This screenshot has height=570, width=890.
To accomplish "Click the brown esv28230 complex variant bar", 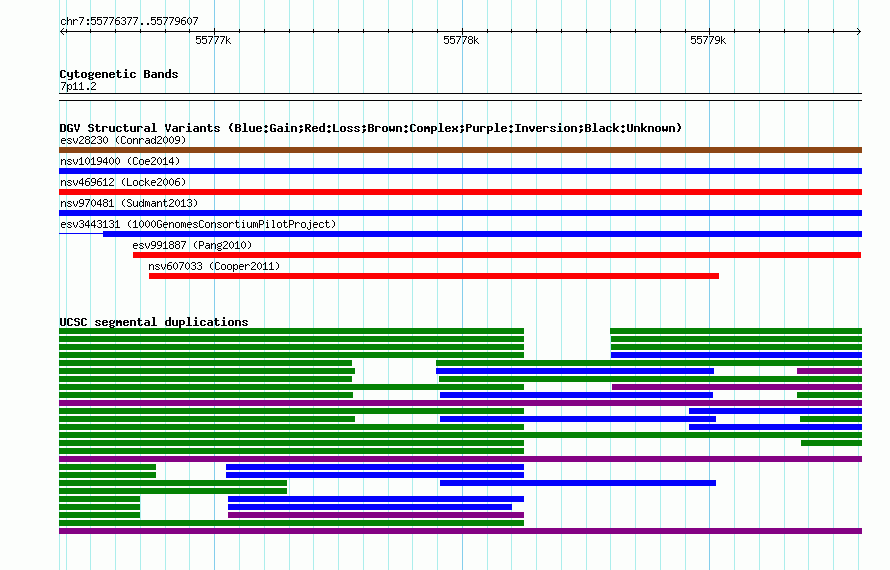I will click(x=460, y=150).
